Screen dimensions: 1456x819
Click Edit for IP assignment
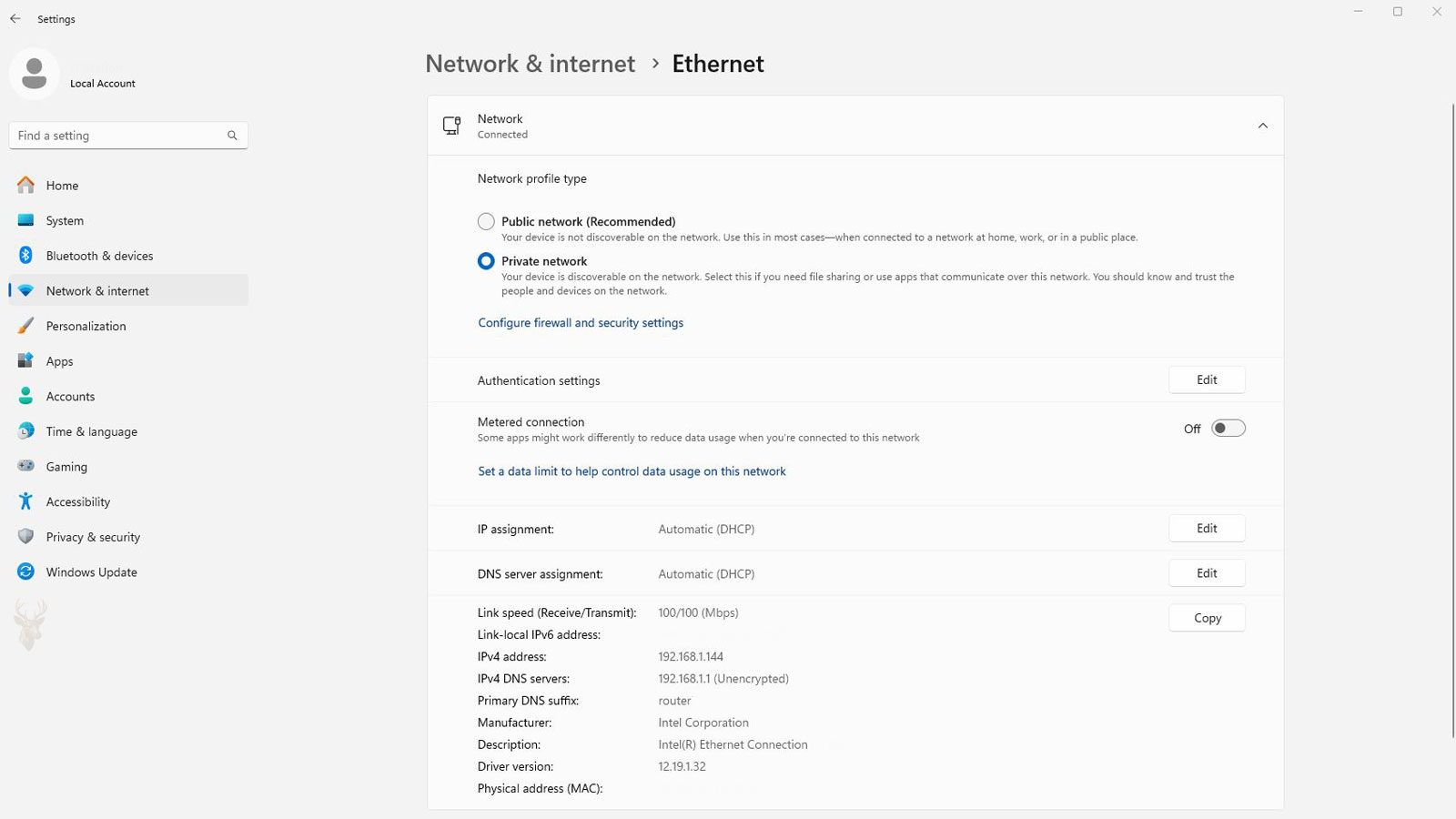pyautogui.click(x=1207, y=529)
